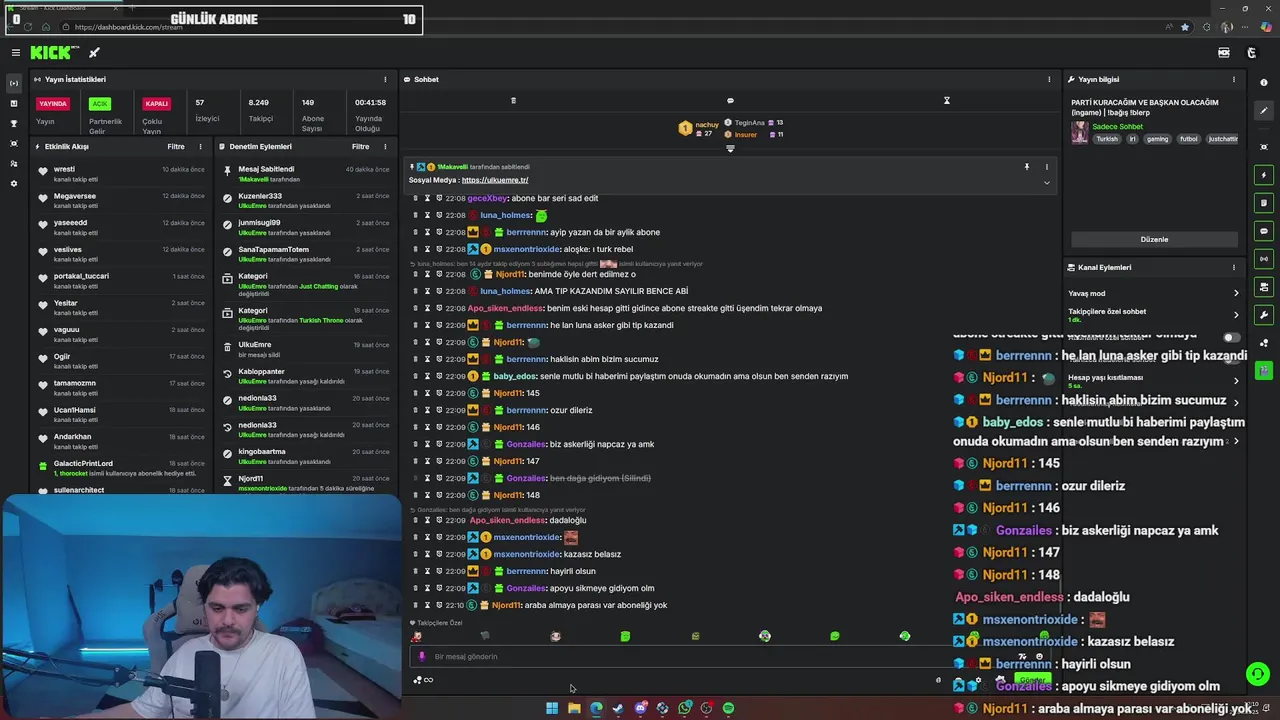Click the Turkish stream tag
Viewport: 1280px width, 720px height.
pyautogui.click(x=1107, y=139)
